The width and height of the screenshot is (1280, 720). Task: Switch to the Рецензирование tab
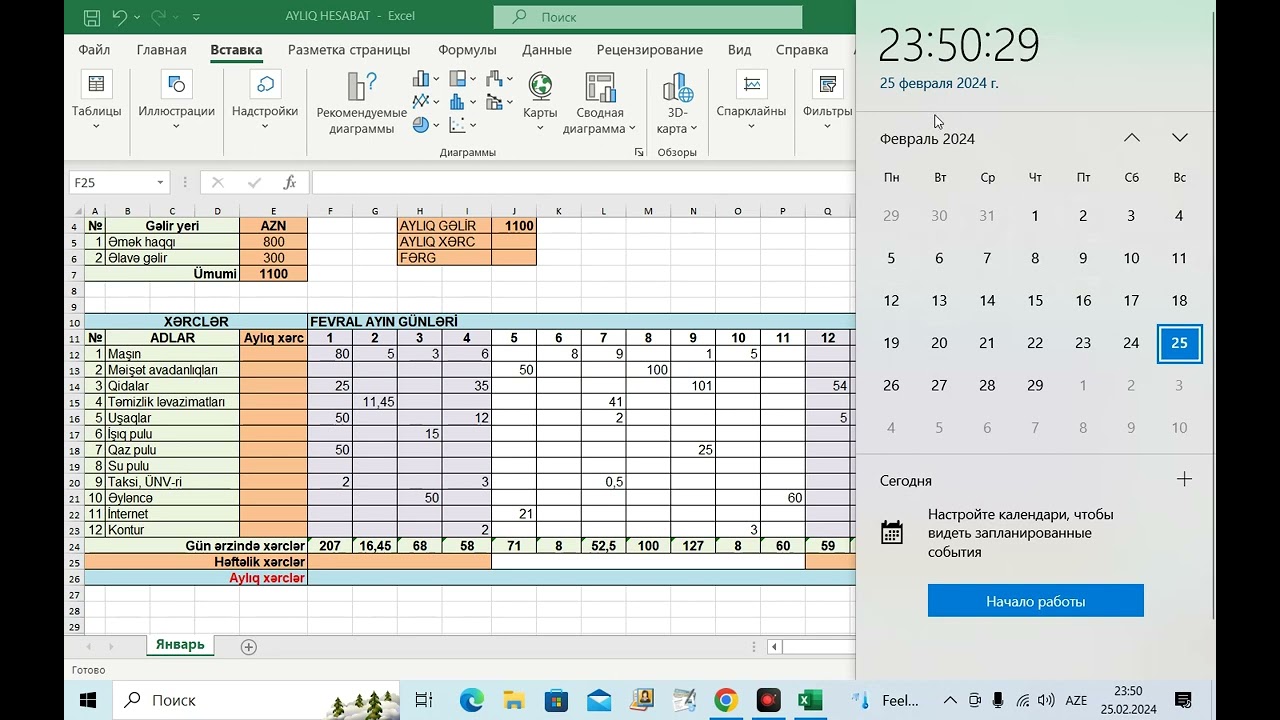click(x=650, y=49)
